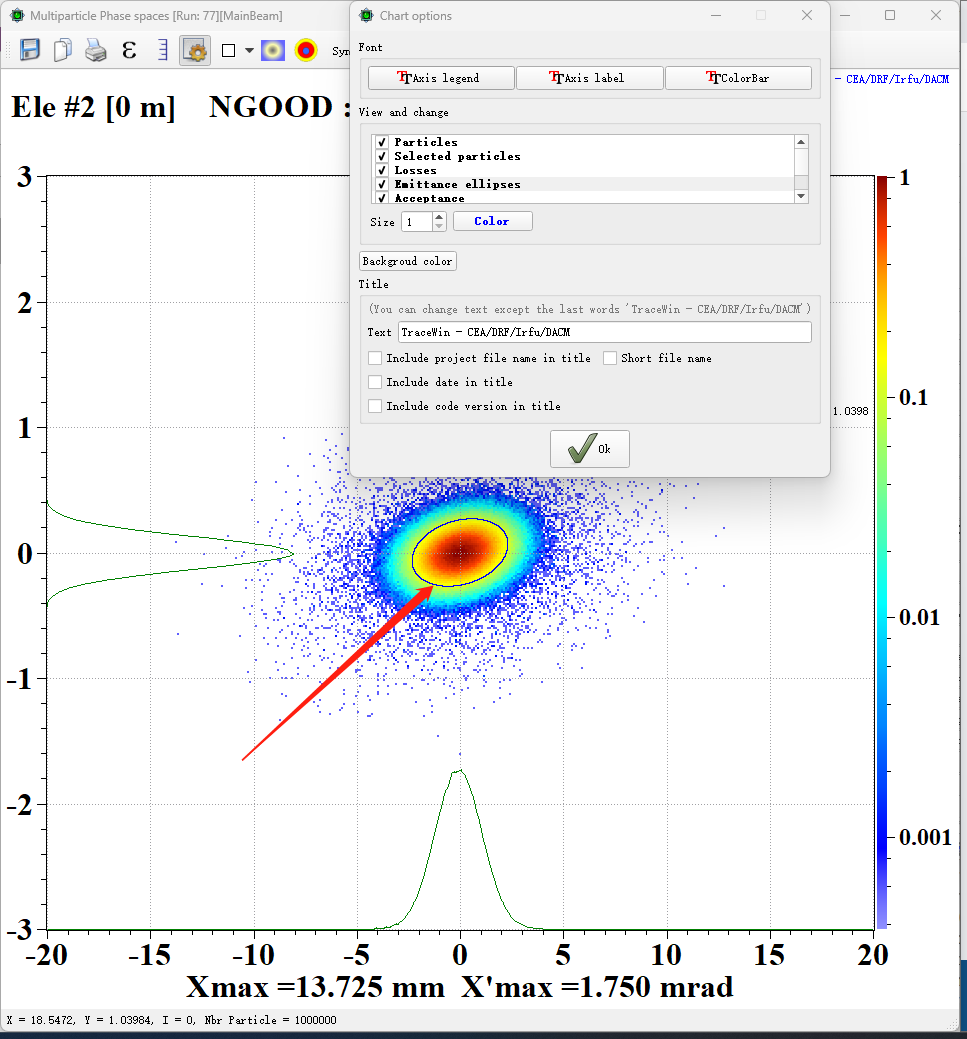
Task: Click the title Text input field
Action: point(604,333)
